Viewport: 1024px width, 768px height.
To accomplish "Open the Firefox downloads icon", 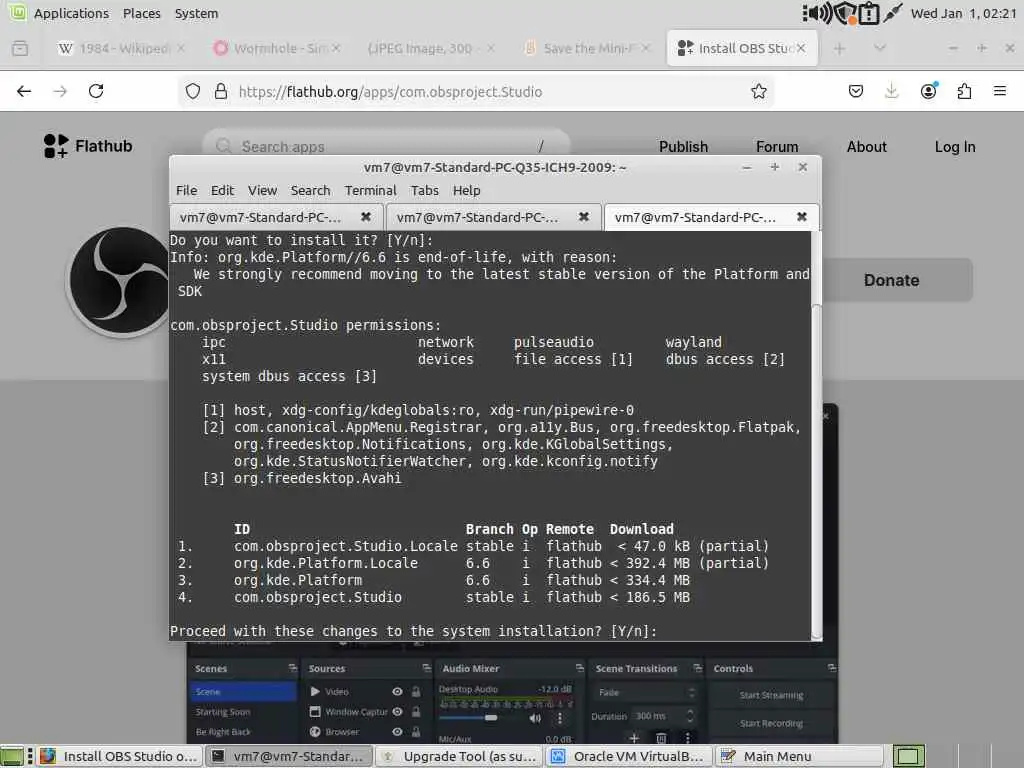I will (891, 91).
